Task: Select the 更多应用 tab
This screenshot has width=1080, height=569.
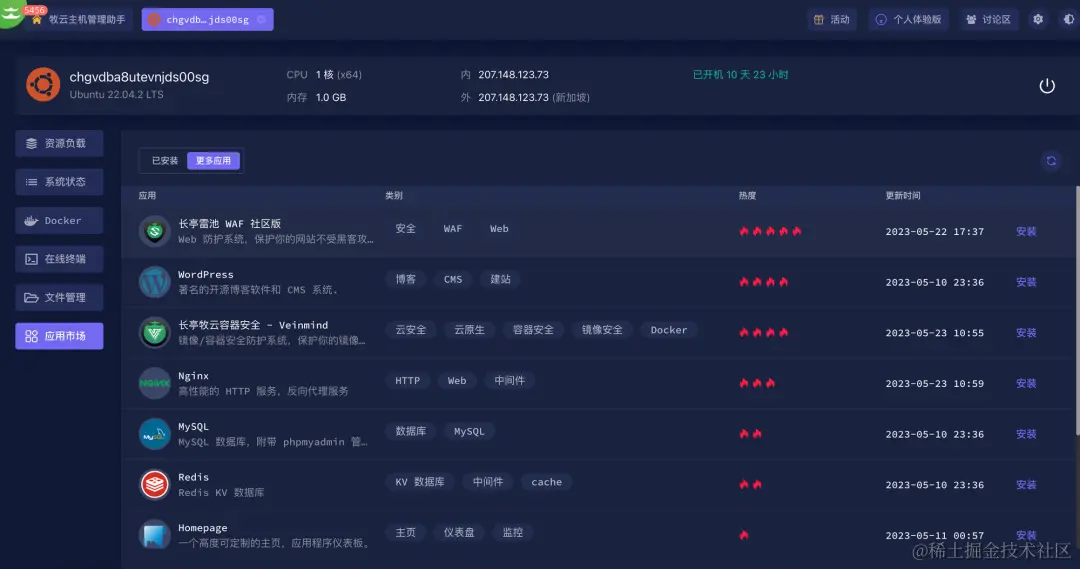Action: [x=214, y=161]
